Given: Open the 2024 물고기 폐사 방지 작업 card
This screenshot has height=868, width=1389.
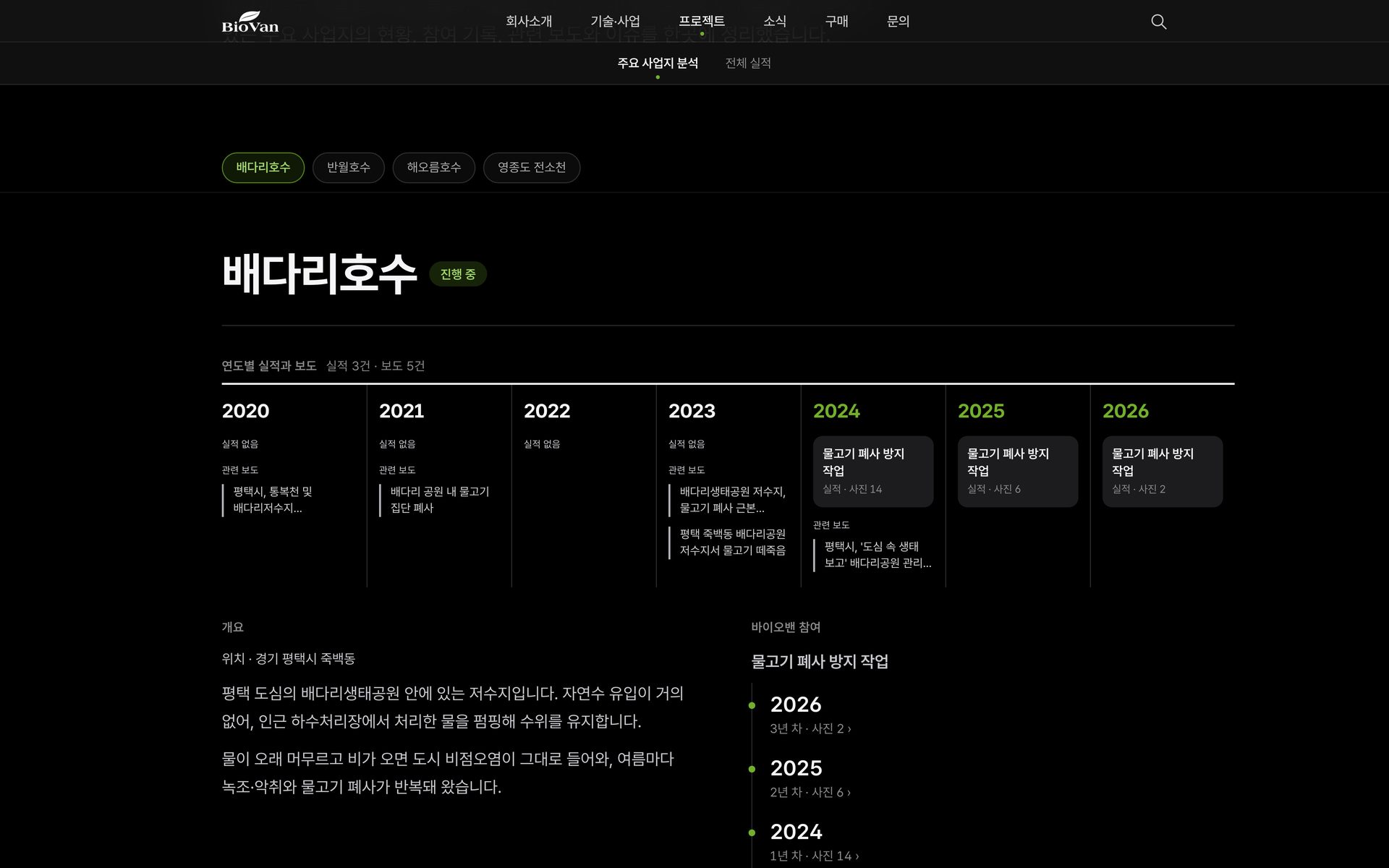Looking at the screenshot, I should (873, 471).
